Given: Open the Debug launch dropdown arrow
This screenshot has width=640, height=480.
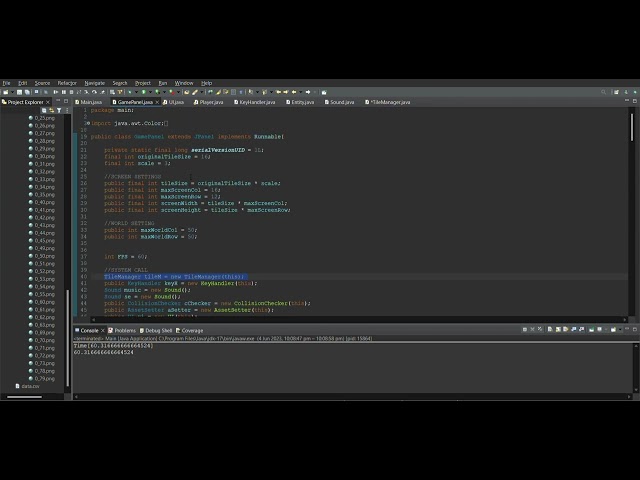Looking at the screenshot, I should coord(135,92).
